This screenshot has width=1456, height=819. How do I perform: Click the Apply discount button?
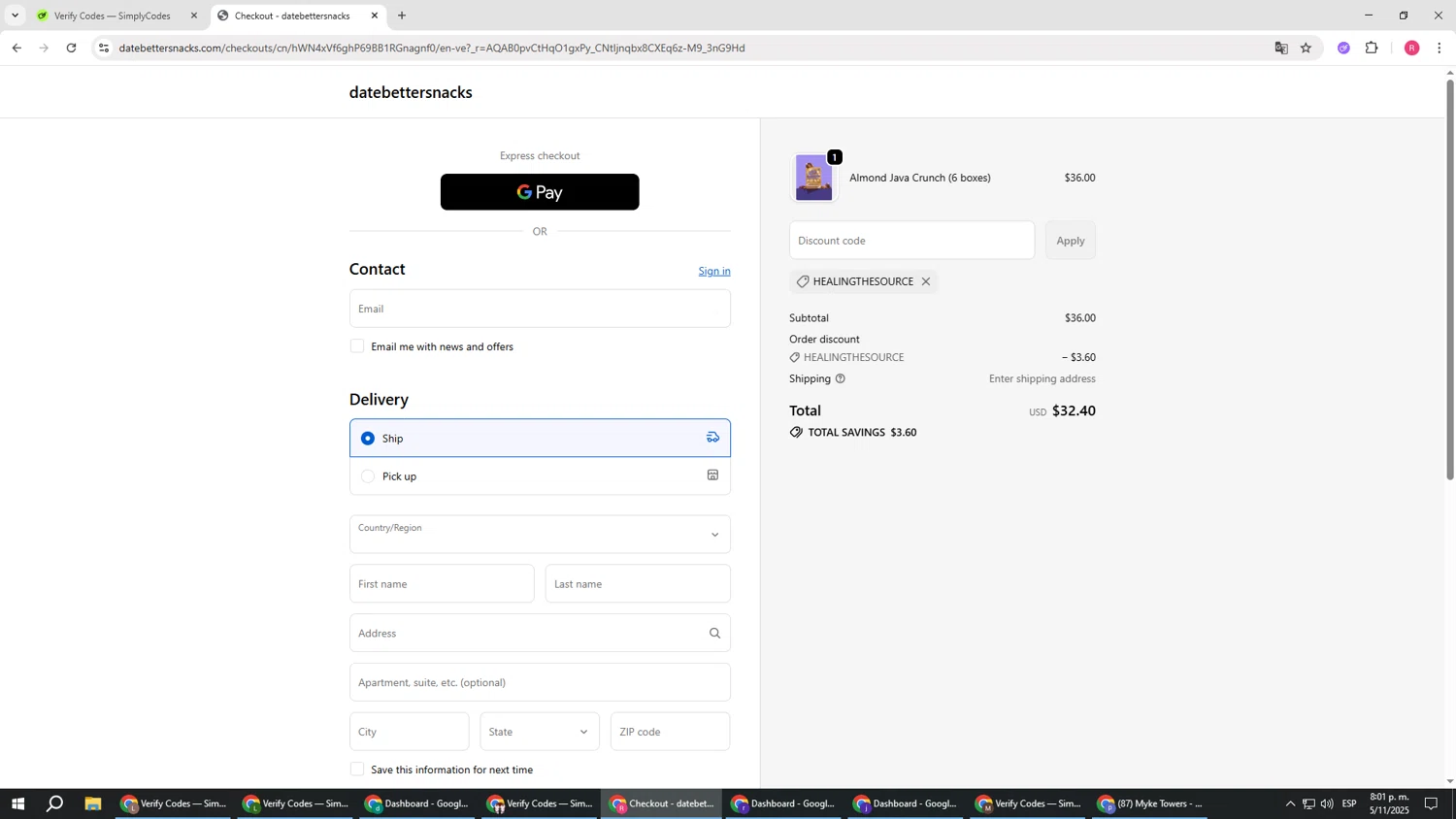pos(1071,241)
